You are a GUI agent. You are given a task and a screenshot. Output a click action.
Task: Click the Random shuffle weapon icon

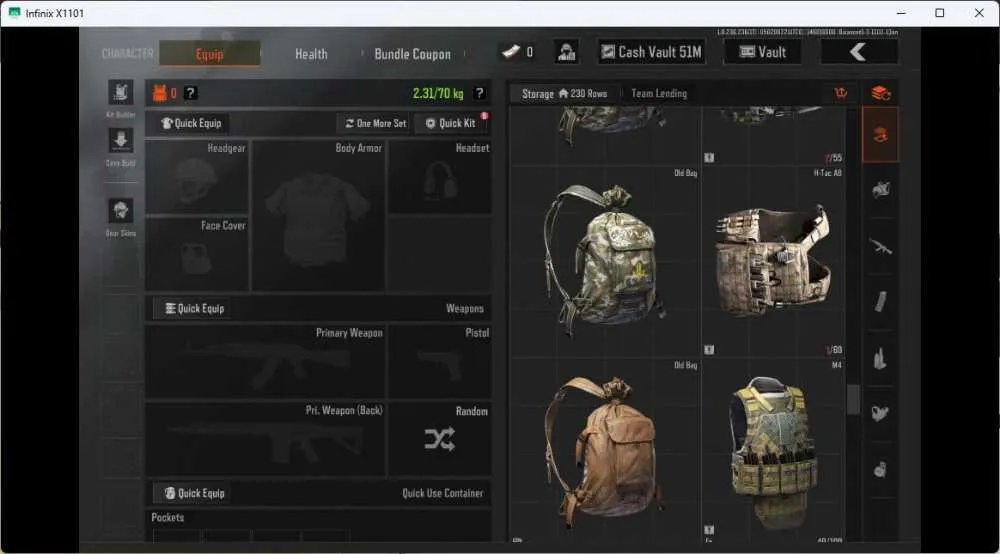[x=439, y=439]
